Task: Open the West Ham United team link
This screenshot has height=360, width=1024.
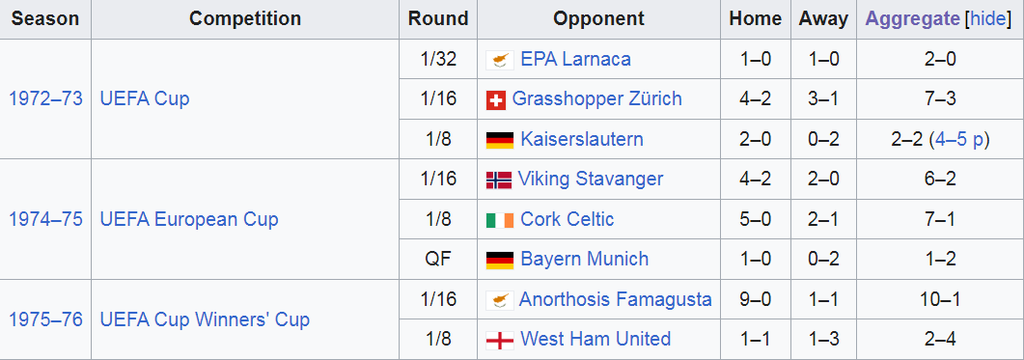Action: pos(596,339)
